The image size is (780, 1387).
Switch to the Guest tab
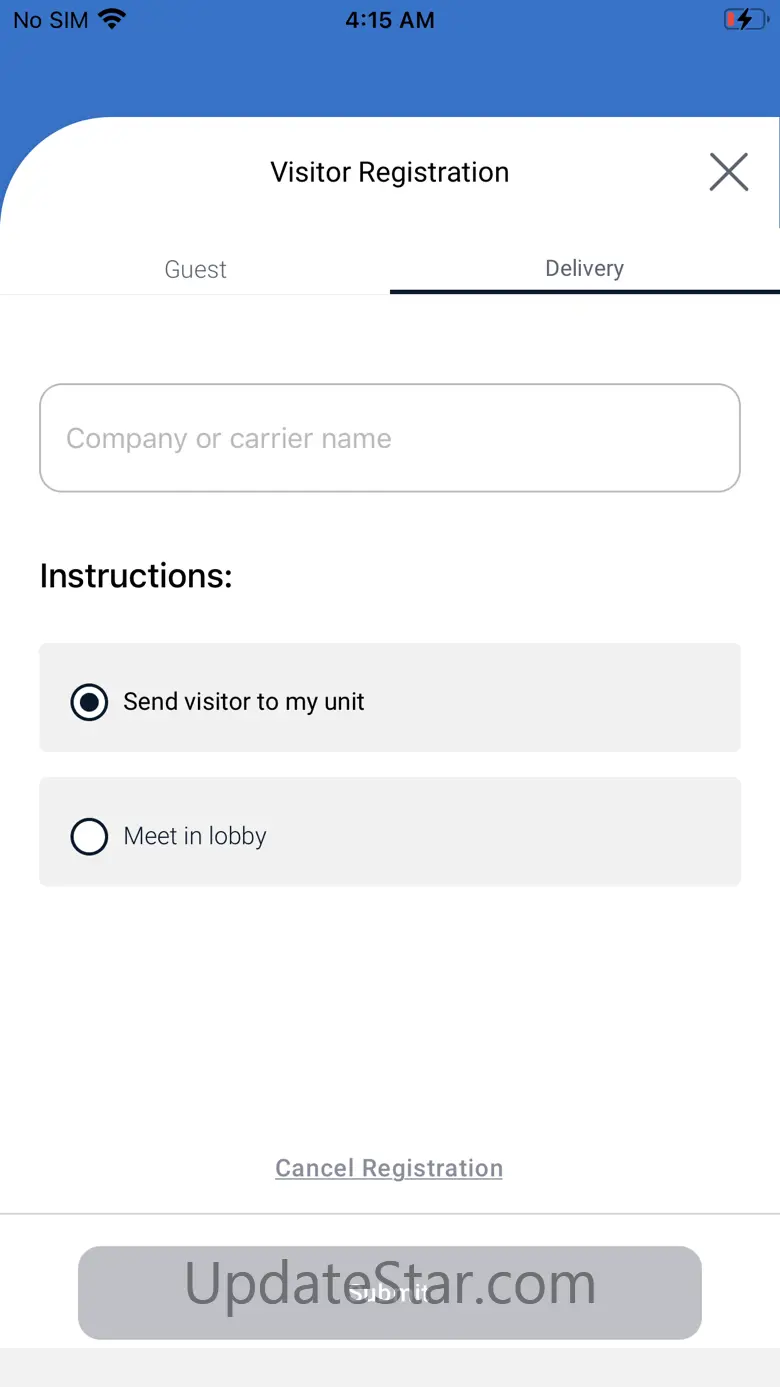click(195, 269)
